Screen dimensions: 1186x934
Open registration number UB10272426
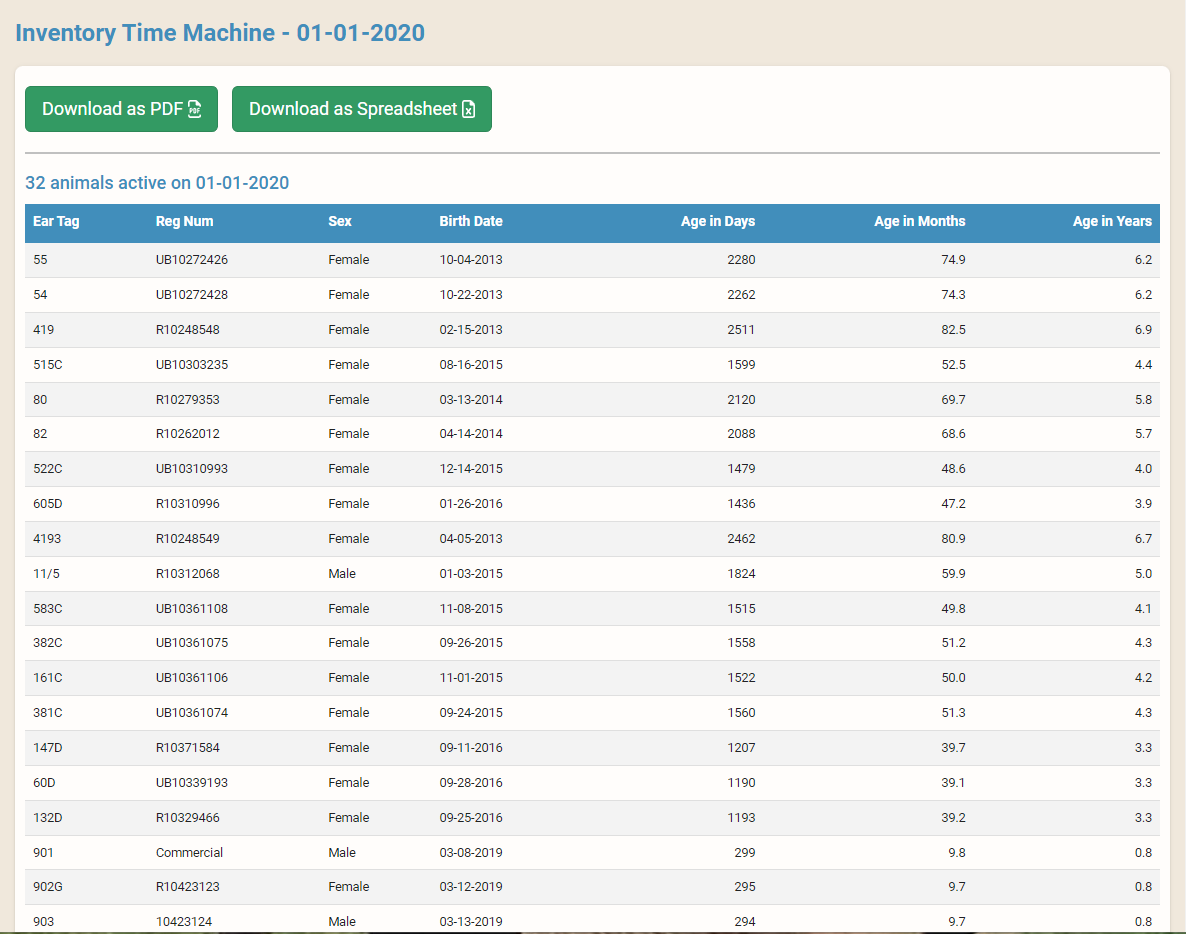point(192,259)
